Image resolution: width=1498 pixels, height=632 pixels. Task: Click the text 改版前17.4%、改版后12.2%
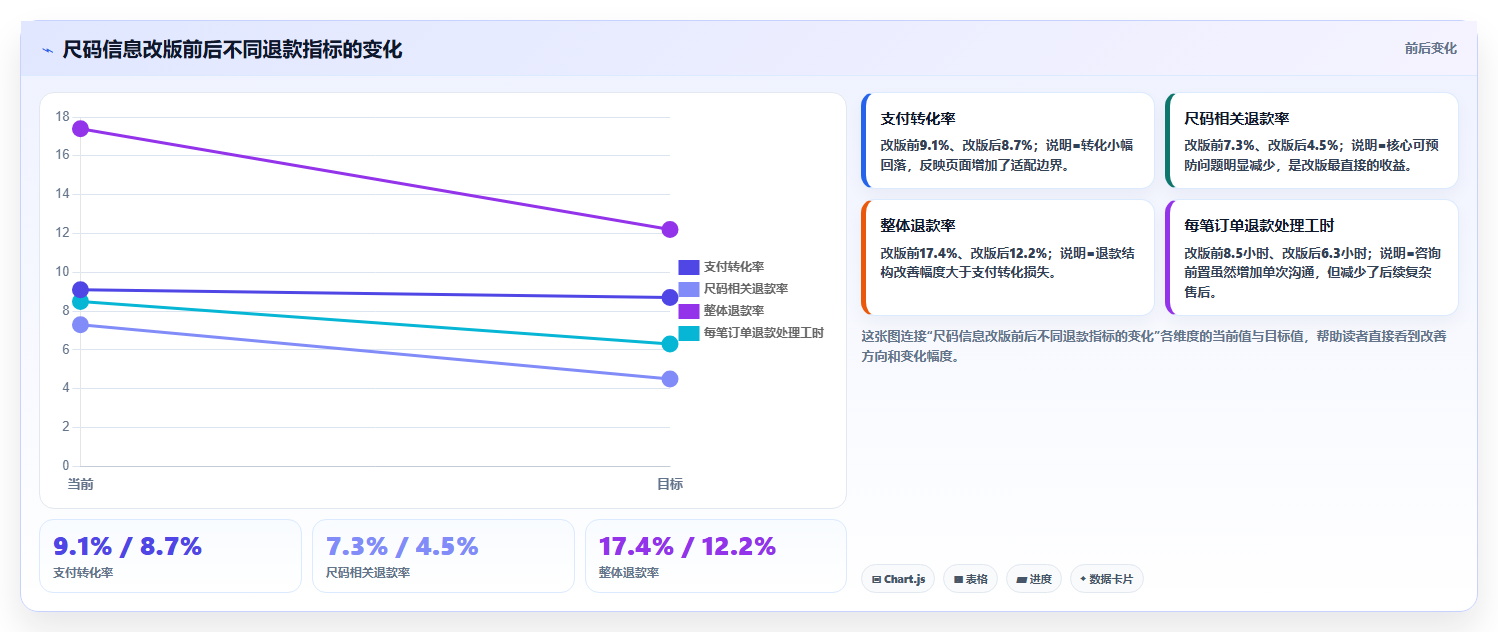coord(962,253)
